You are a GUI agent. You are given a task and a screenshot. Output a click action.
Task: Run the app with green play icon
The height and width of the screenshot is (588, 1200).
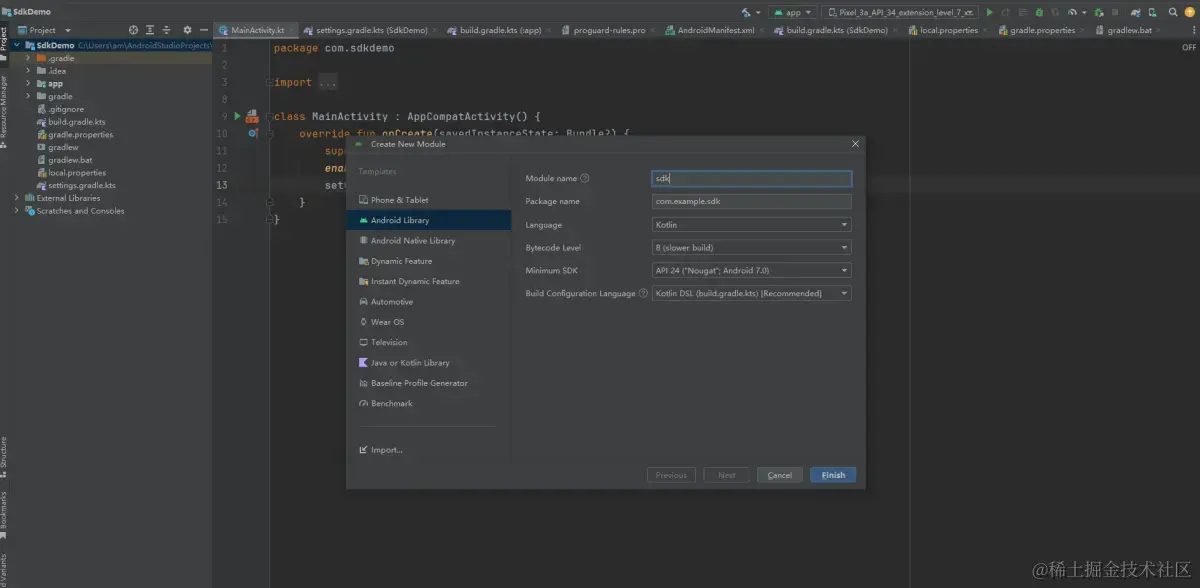[x=989, y=12]
